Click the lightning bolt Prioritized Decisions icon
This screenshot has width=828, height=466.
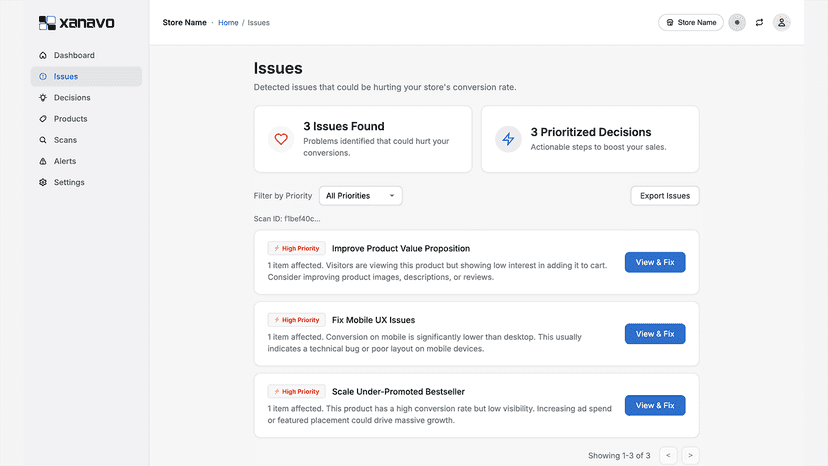pos(508,139)
